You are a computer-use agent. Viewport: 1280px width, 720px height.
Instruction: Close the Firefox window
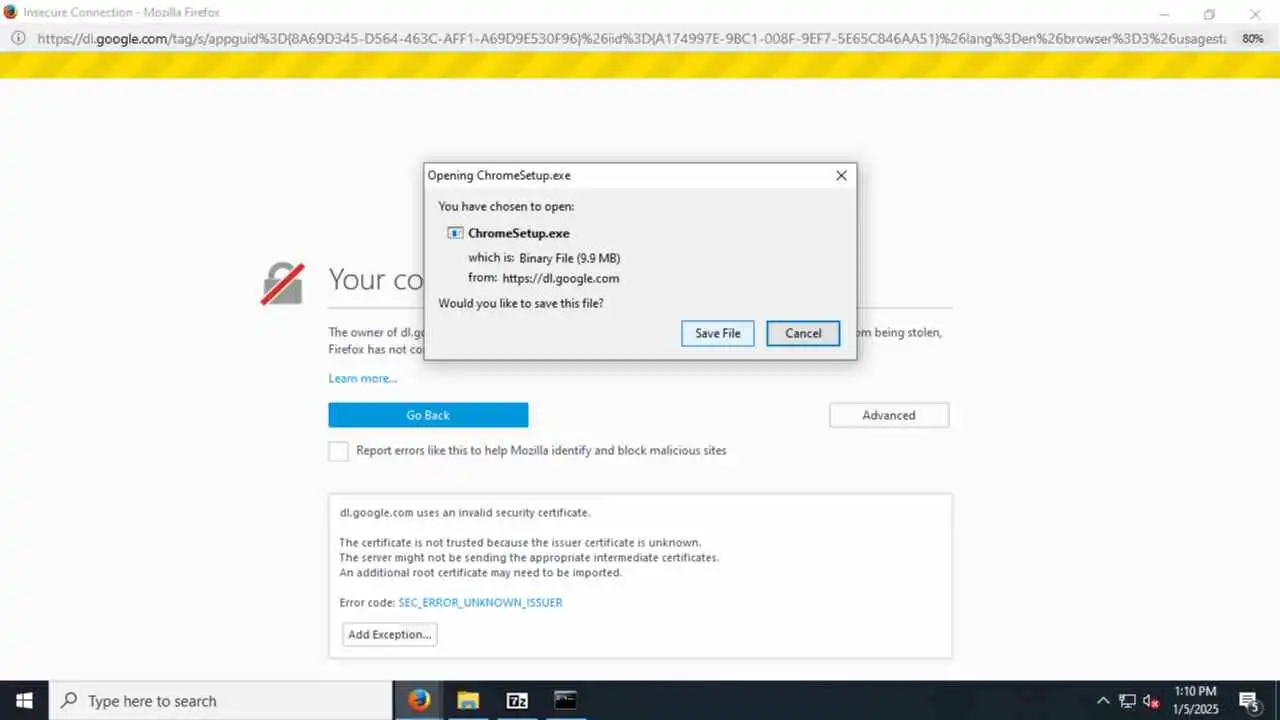(1255, 14)
